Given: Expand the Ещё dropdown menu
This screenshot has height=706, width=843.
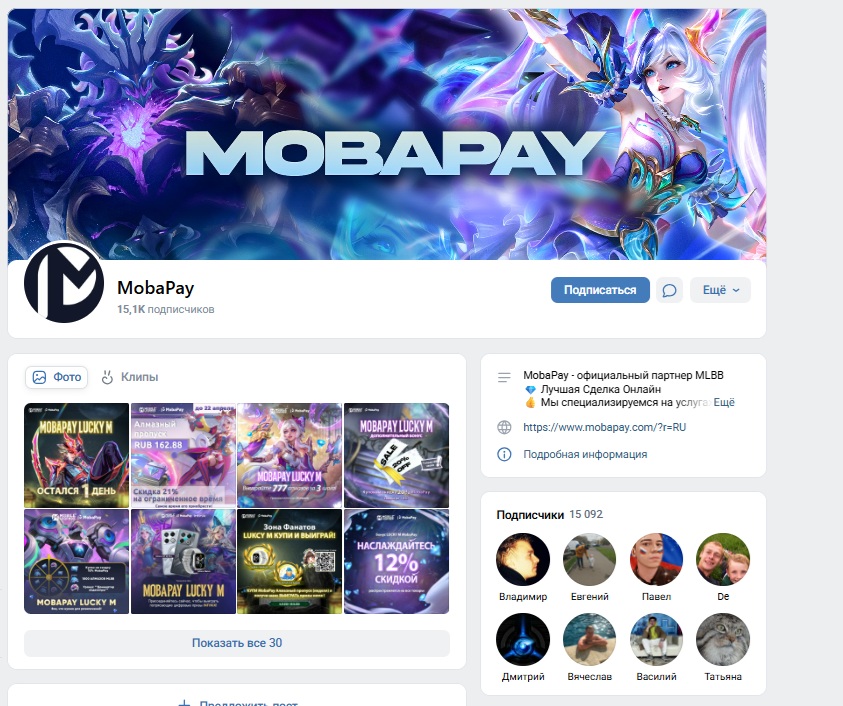Looking at the screenshot, I should pos(720,290).
